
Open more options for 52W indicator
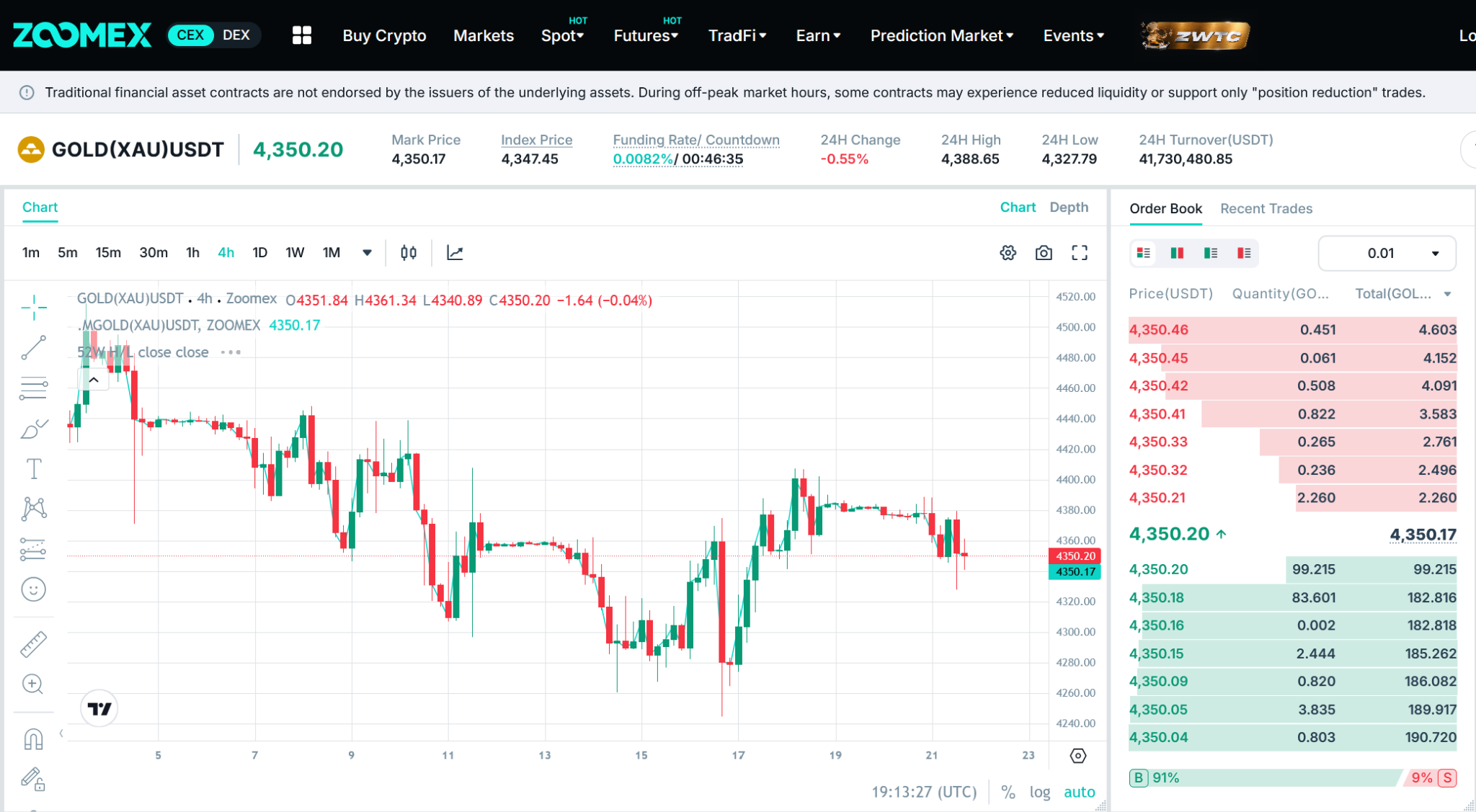pyautogui.click(x=231, y=352)
